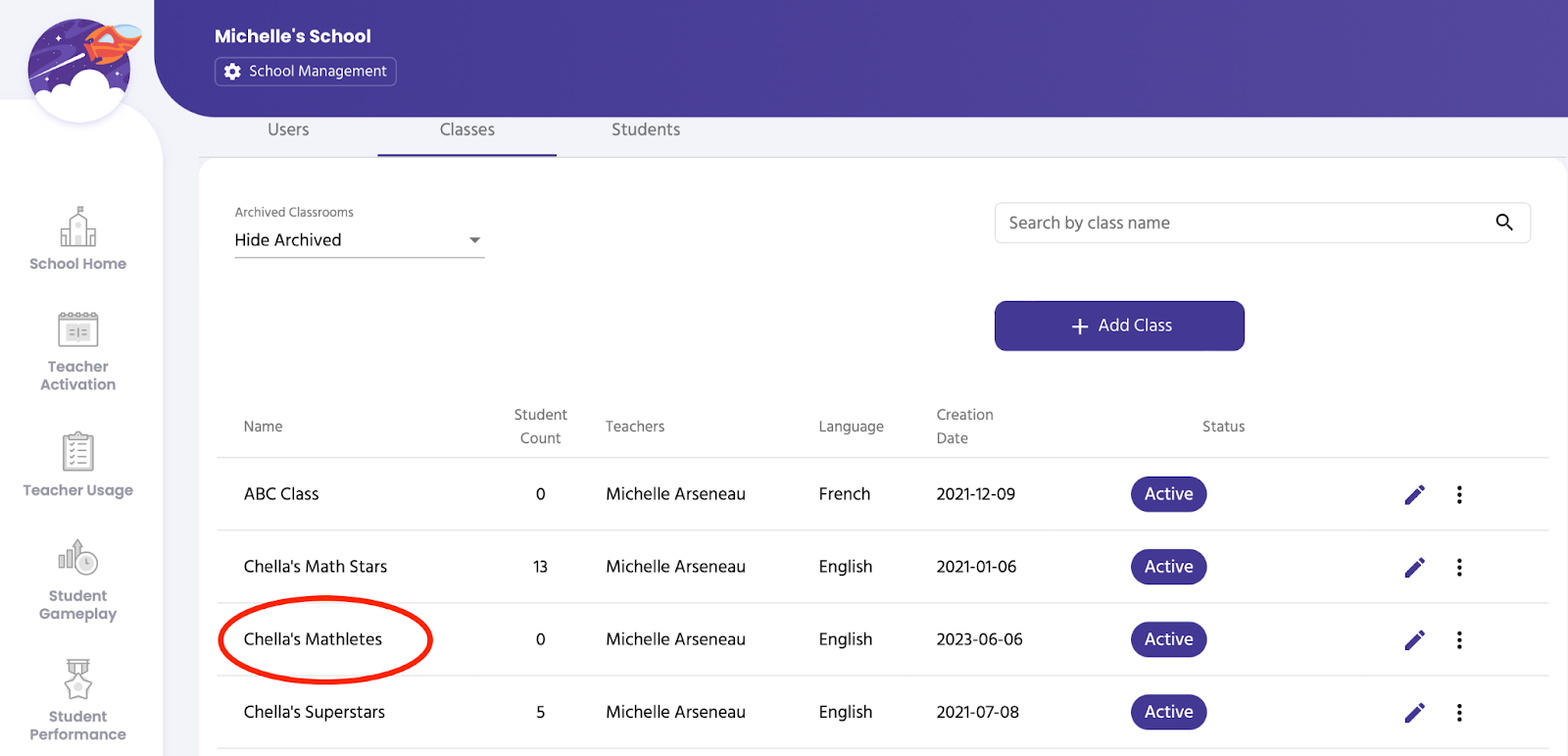Image resolution: width=1568 pixels, height=756 pixels.
Task: Switch to the Users tab
Action: (288, 129)
